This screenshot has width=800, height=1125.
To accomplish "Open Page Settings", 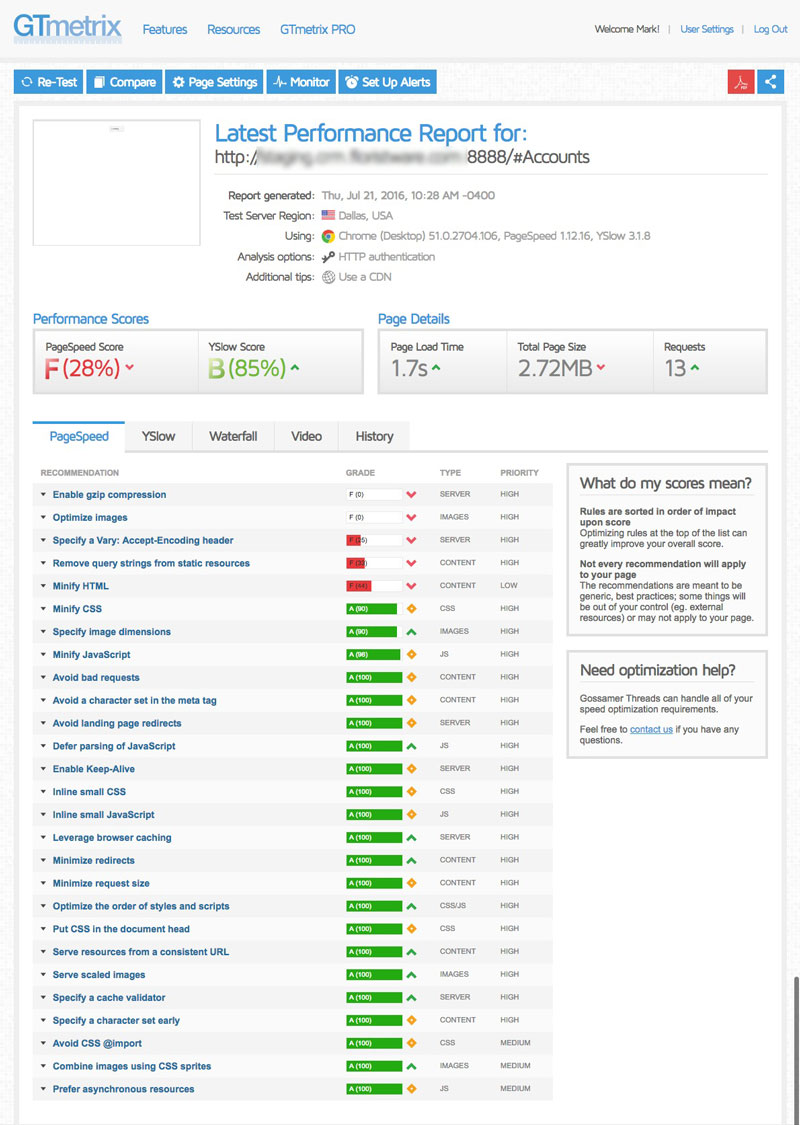I will tap(214, 82).
